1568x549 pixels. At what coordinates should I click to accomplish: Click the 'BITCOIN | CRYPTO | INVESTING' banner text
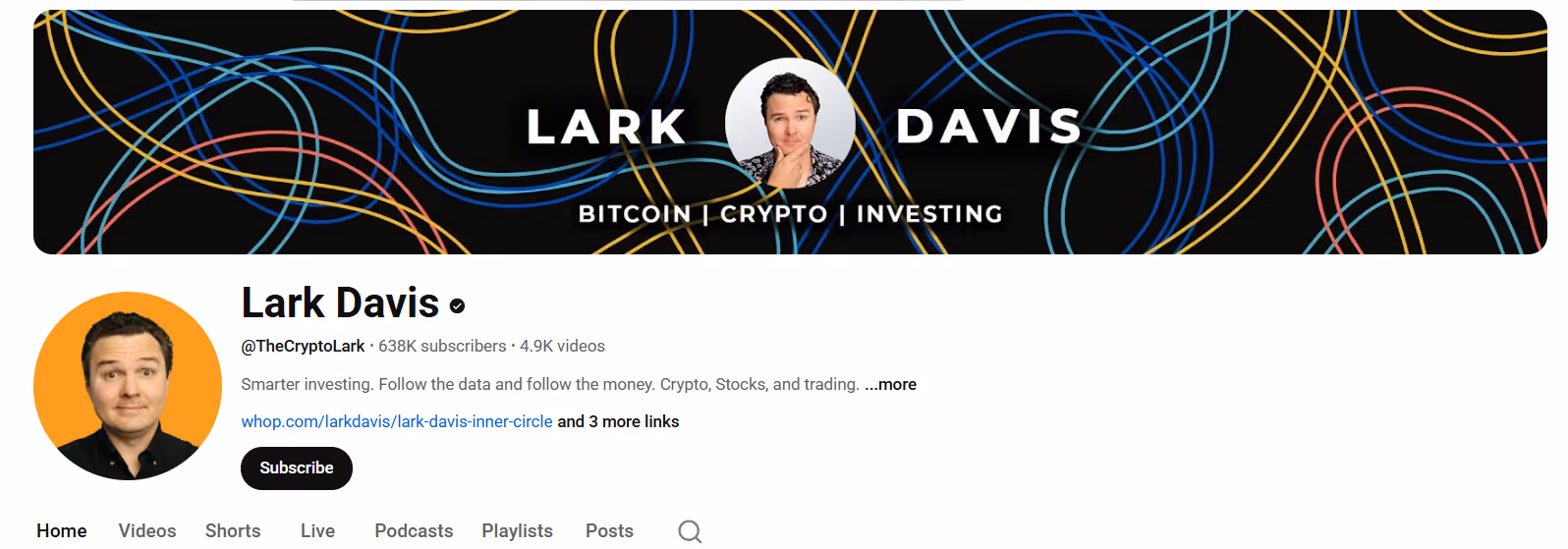pos(790,213)
